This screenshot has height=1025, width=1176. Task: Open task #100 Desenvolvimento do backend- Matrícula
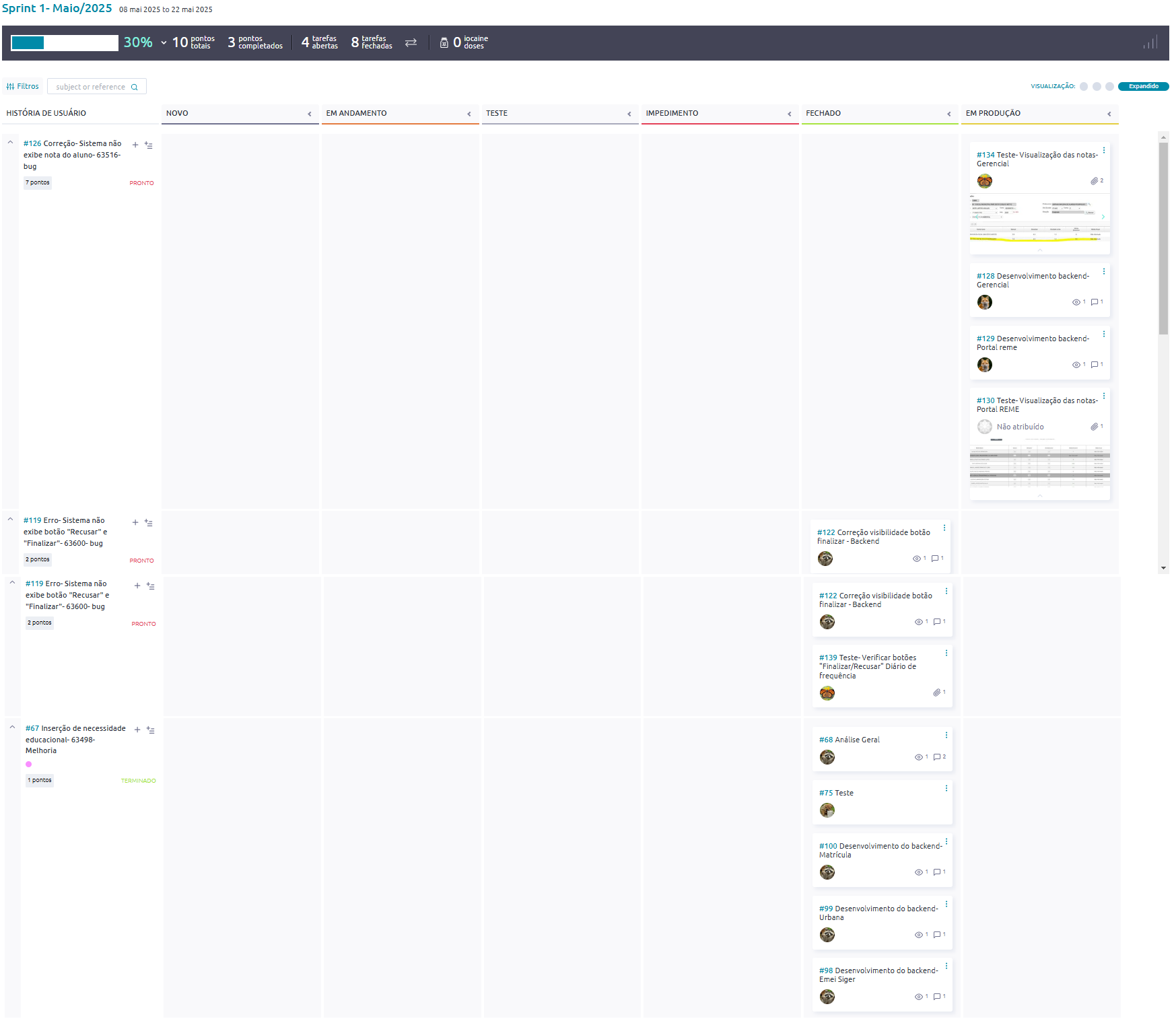[879, 850]
